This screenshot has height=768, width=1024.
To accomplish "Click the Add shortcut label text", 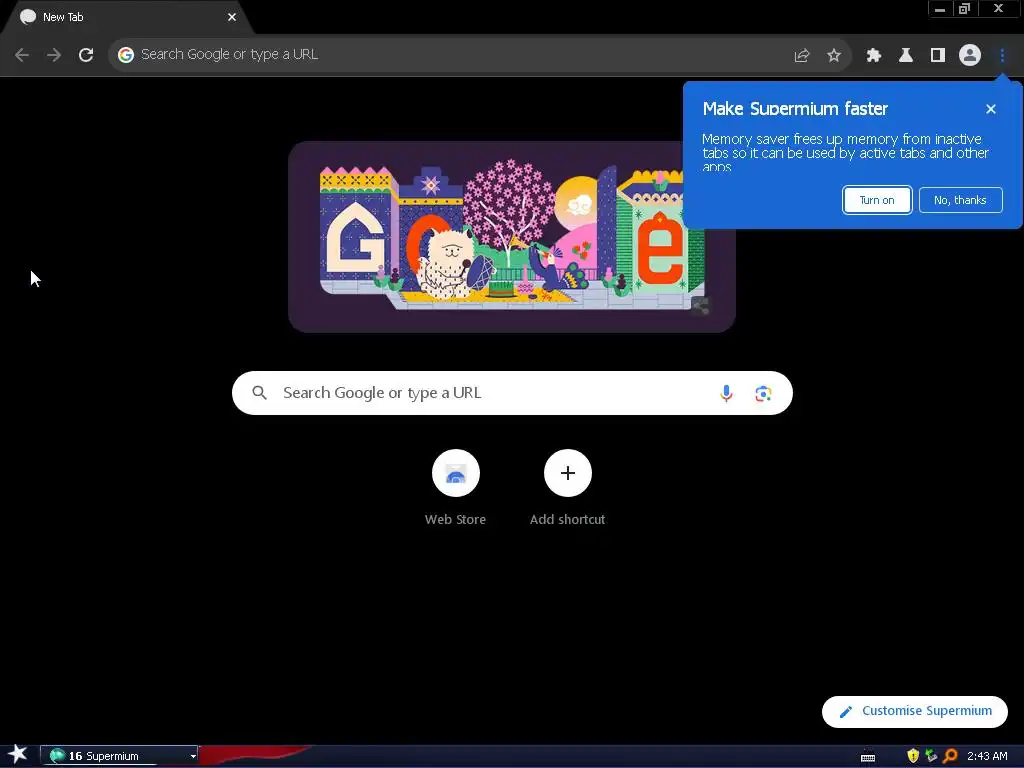I will [x=568, y=520].
